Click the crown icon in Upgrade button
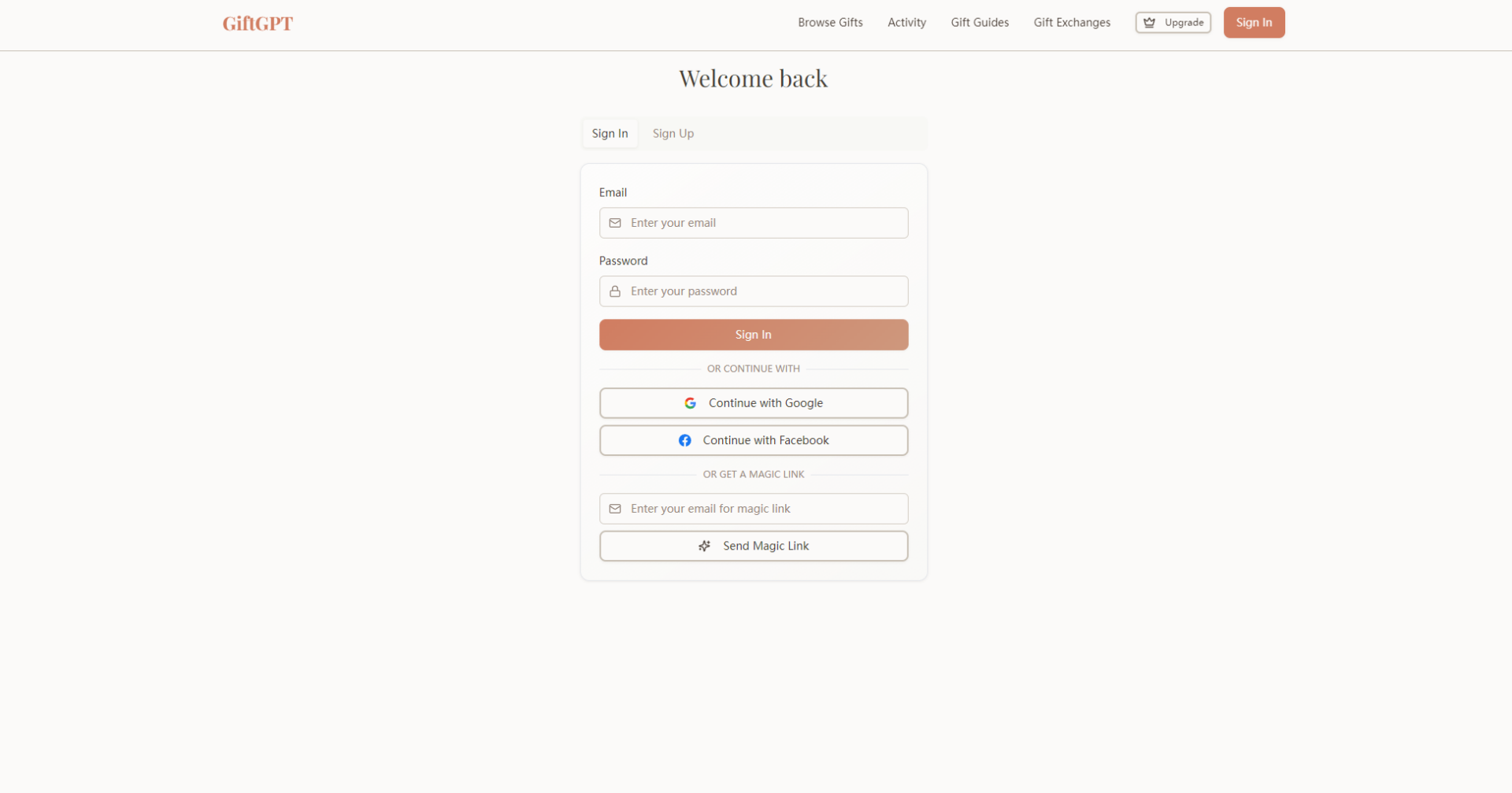This screenshot has height=793, width=1512. (1149, 23)
